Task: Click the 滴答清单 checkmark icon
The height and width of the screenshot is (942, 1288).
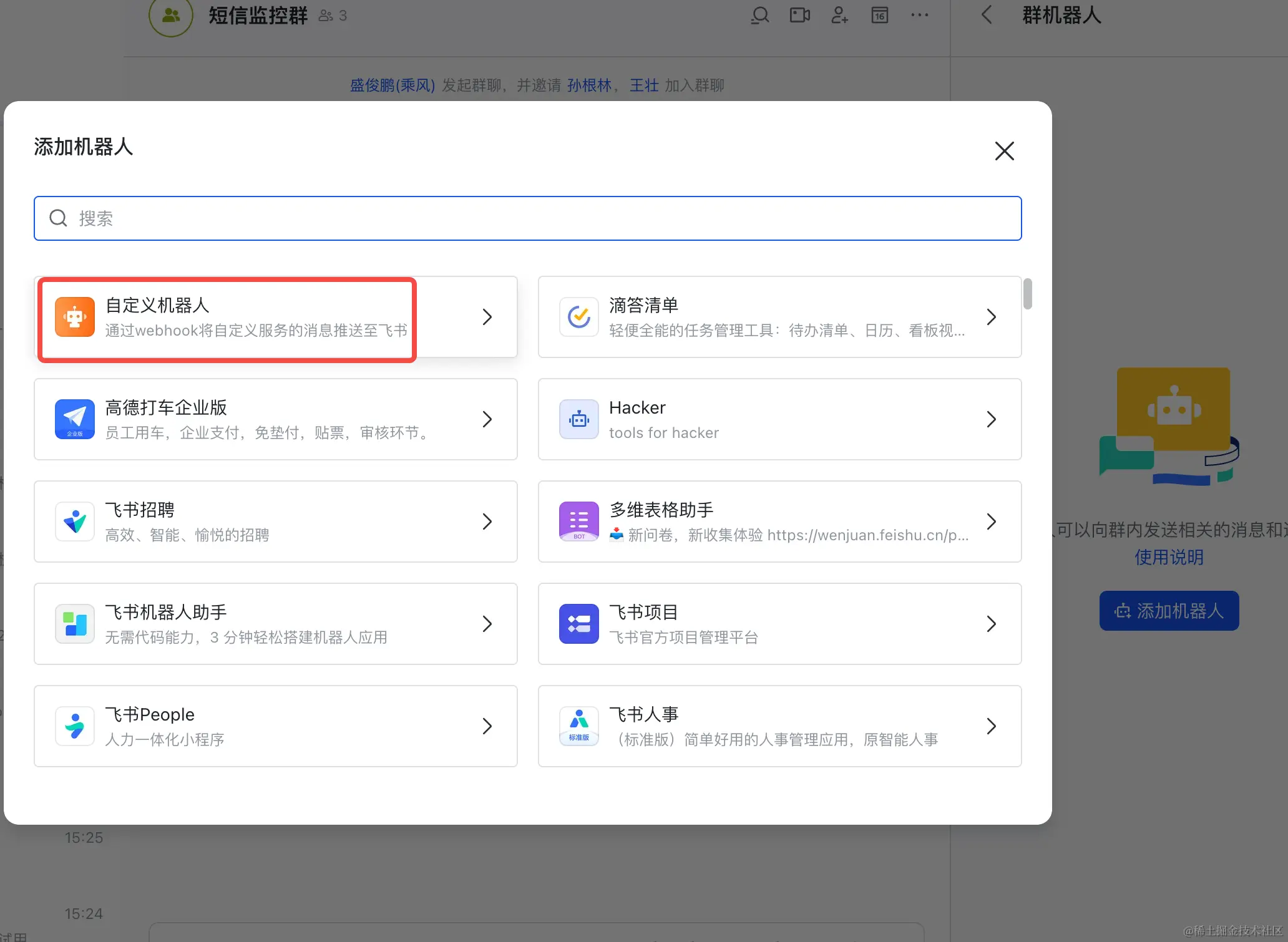Action: tap(579, 317)
